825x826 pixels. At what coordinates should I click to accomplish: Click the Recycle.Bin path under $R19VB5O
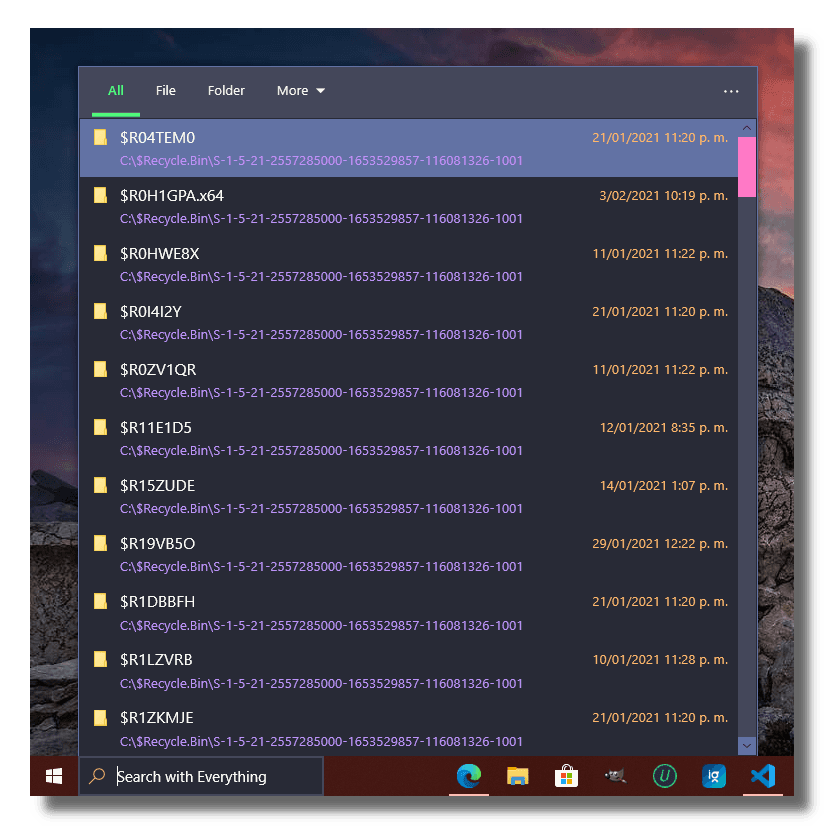321,566
